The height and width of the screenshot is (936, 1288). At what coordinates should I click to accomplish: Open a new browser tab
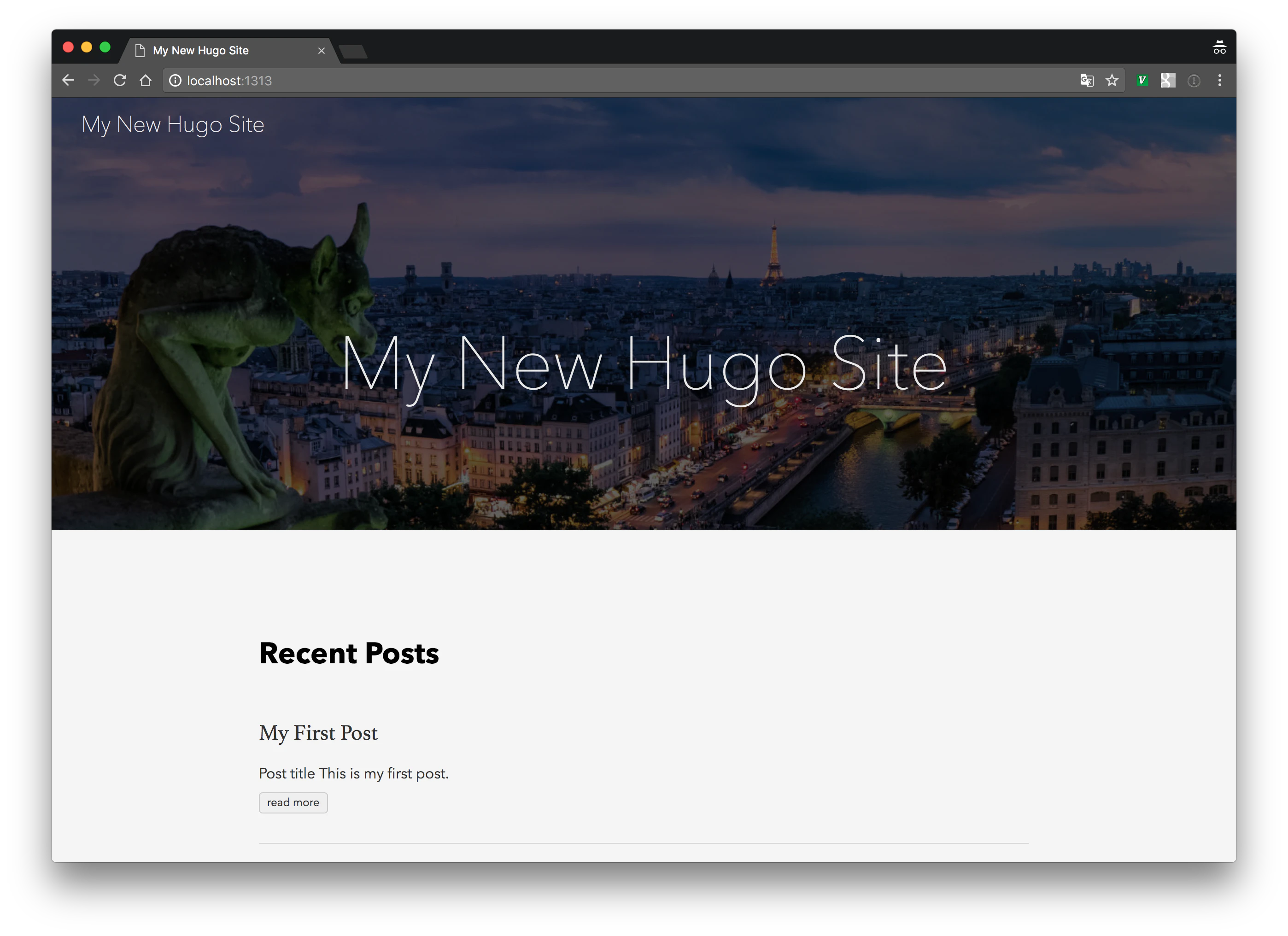click(353, 52)
